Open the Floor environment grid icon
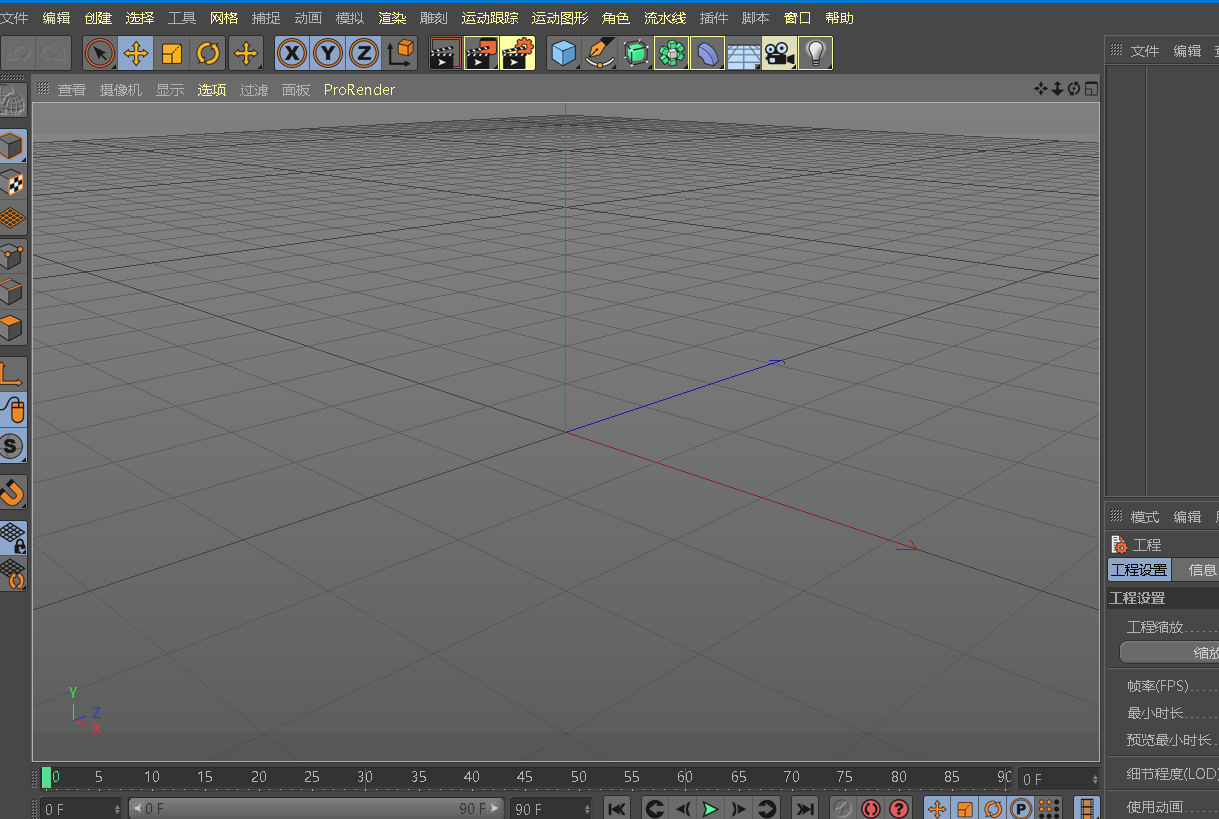 point(744,53)
